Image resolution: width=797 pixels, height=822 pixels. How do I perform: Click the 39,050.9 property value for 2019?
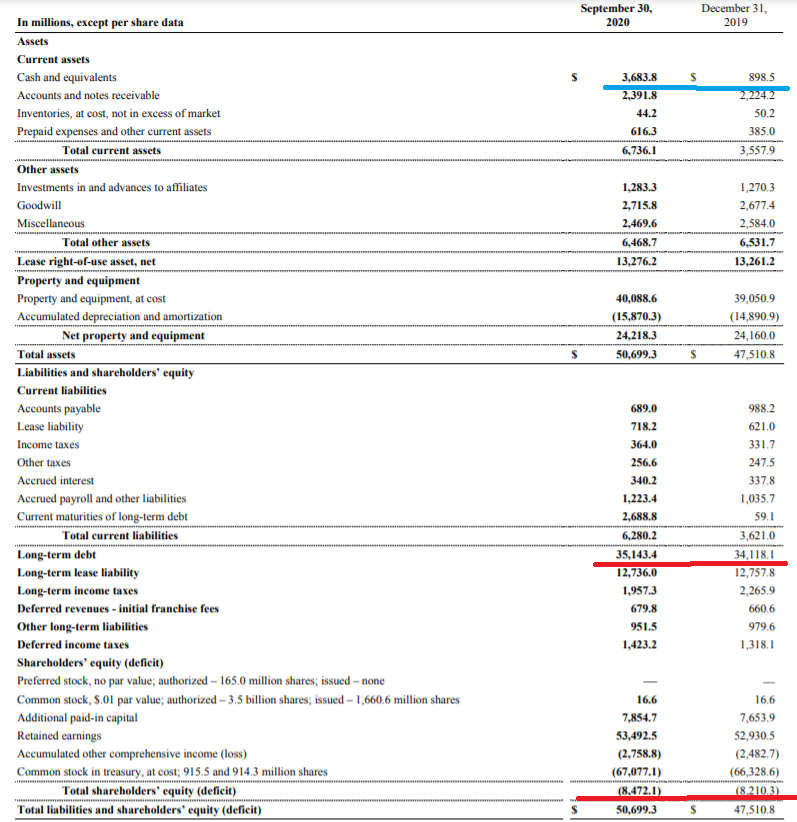(x=755, y=298)
